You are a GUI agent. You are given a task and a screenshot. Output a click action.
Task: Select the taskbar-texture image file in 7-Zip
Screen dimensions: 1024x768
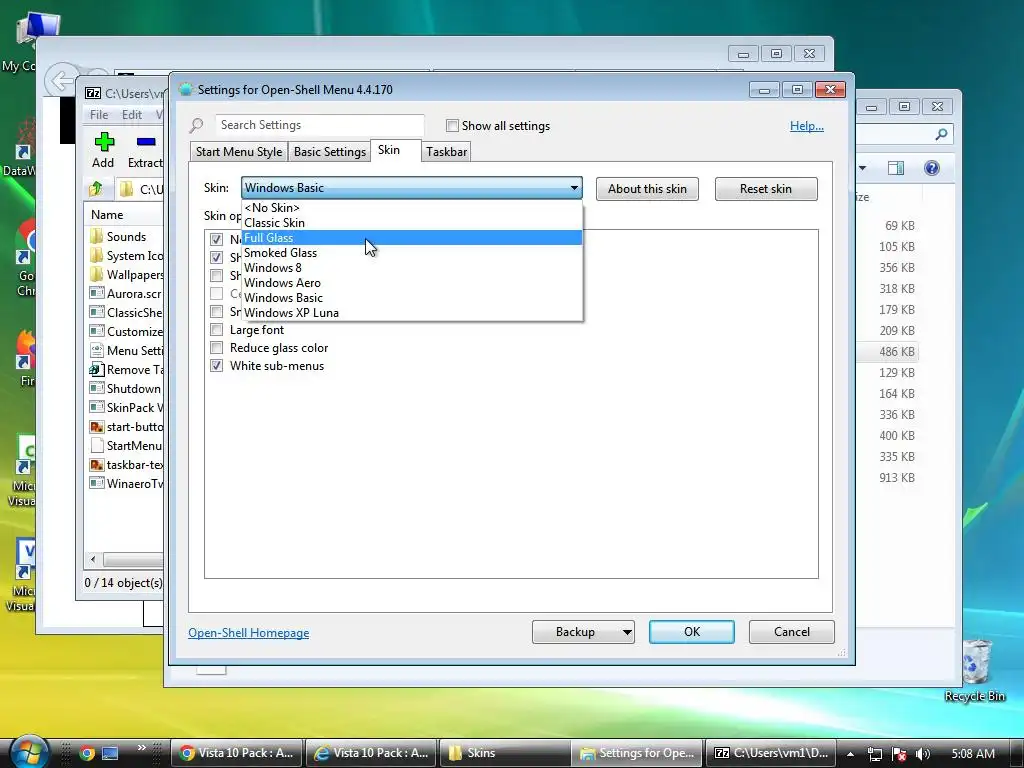127,464
